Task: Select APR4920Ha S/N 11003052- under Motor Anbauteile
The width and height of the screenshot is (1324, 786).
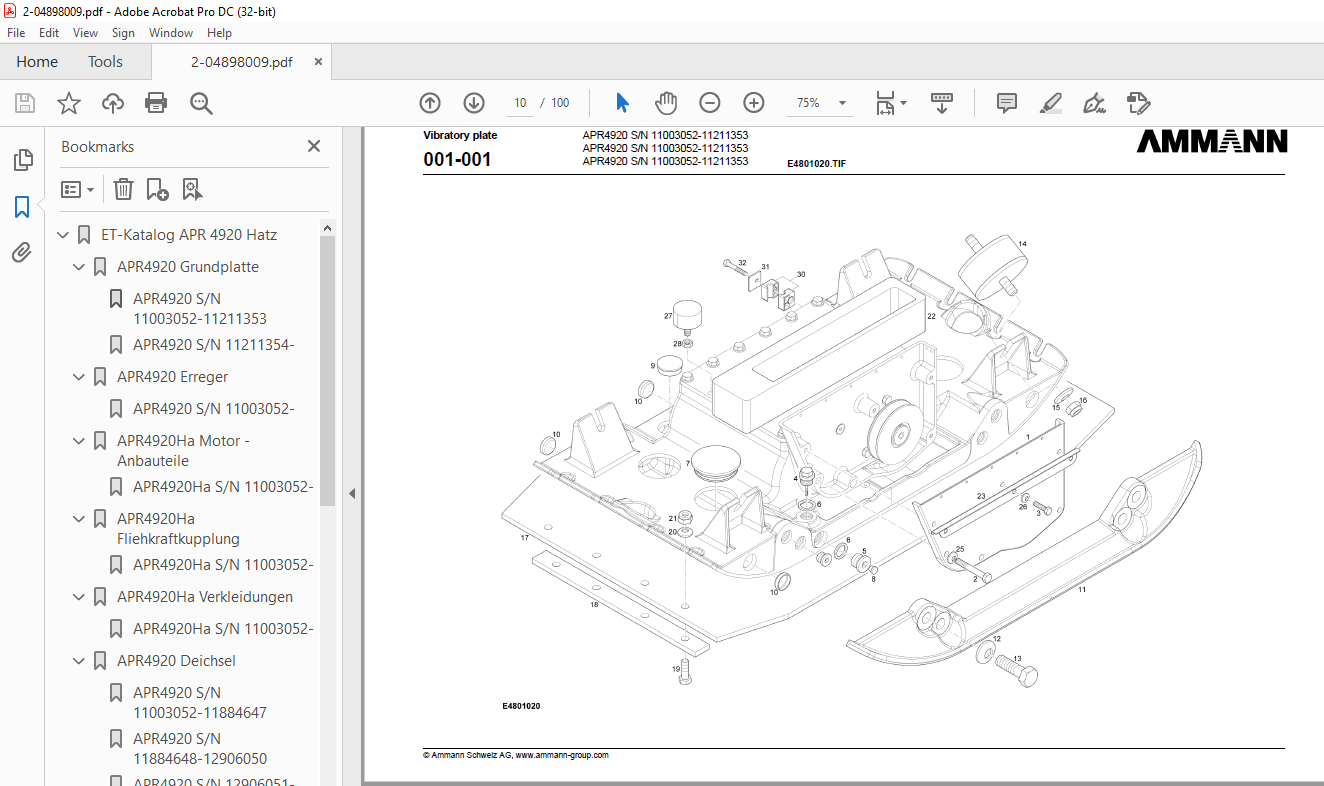Action: tap(223, 487)
